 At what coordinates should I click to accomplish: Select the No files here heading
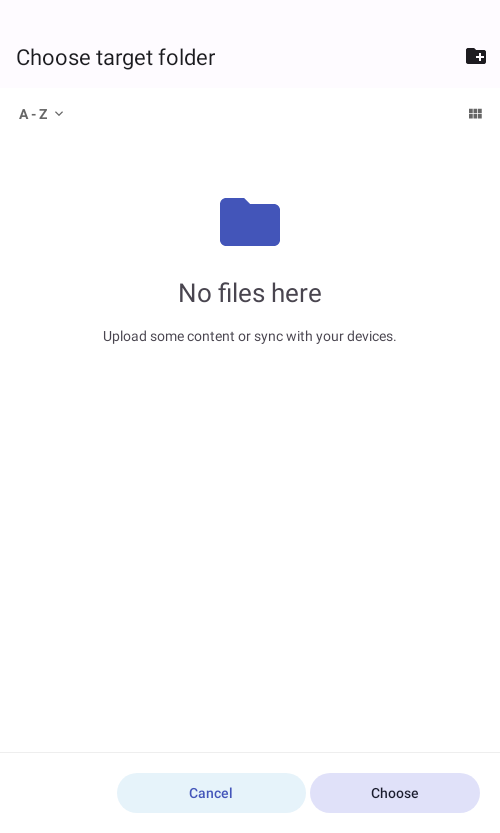tap(250, 293)
